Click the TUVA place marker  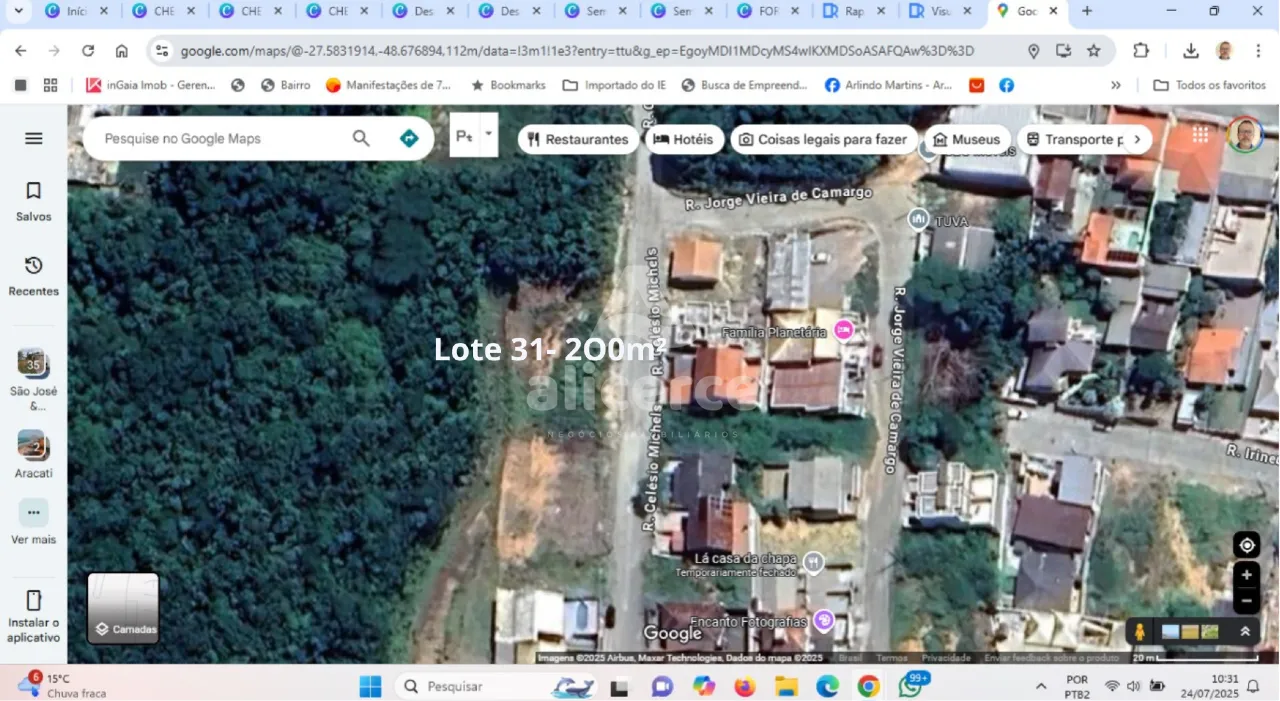pos(918,219)
